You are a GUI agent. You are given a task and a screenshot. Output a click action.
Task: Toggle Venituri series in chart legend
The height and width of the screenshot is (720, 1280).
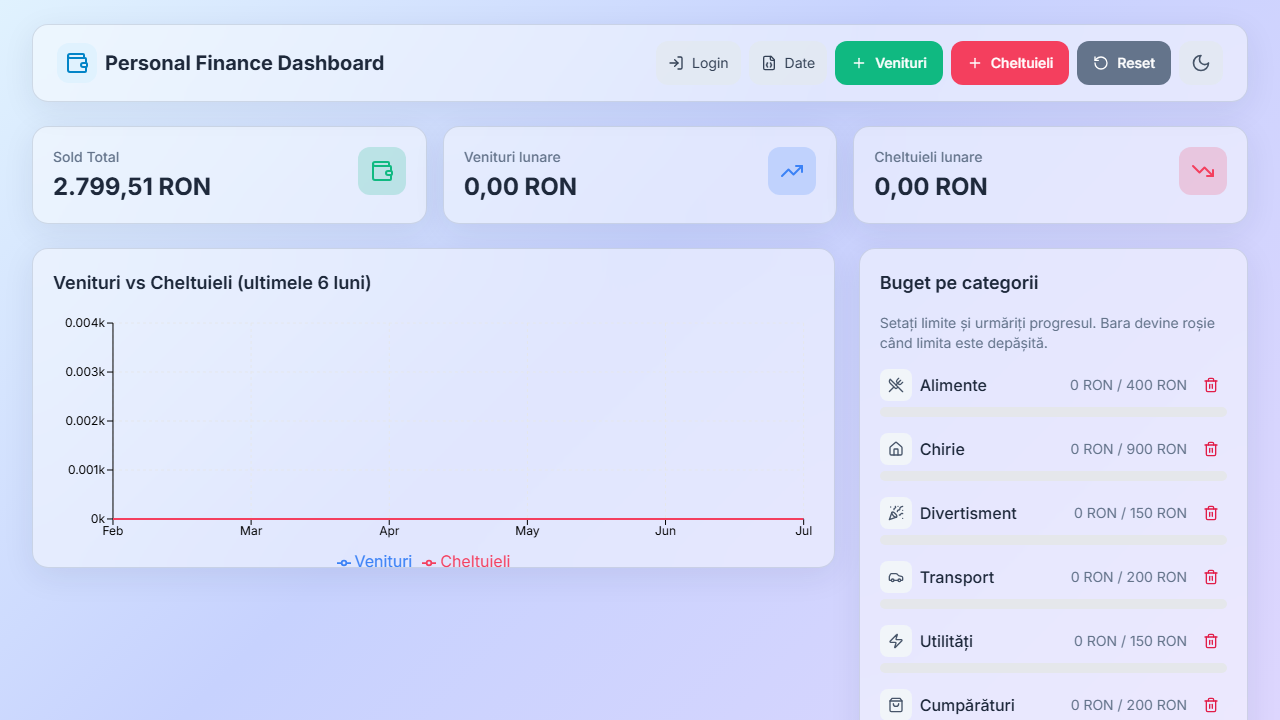tap(375, 562)
